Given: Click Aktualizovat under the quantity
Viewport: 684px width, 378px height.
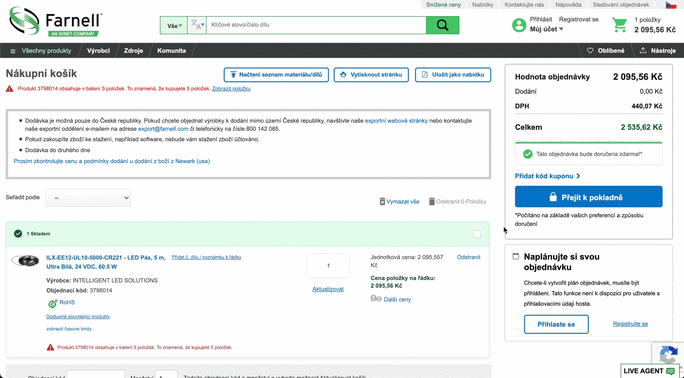Looking at the screenshot, I should (328, 289).
